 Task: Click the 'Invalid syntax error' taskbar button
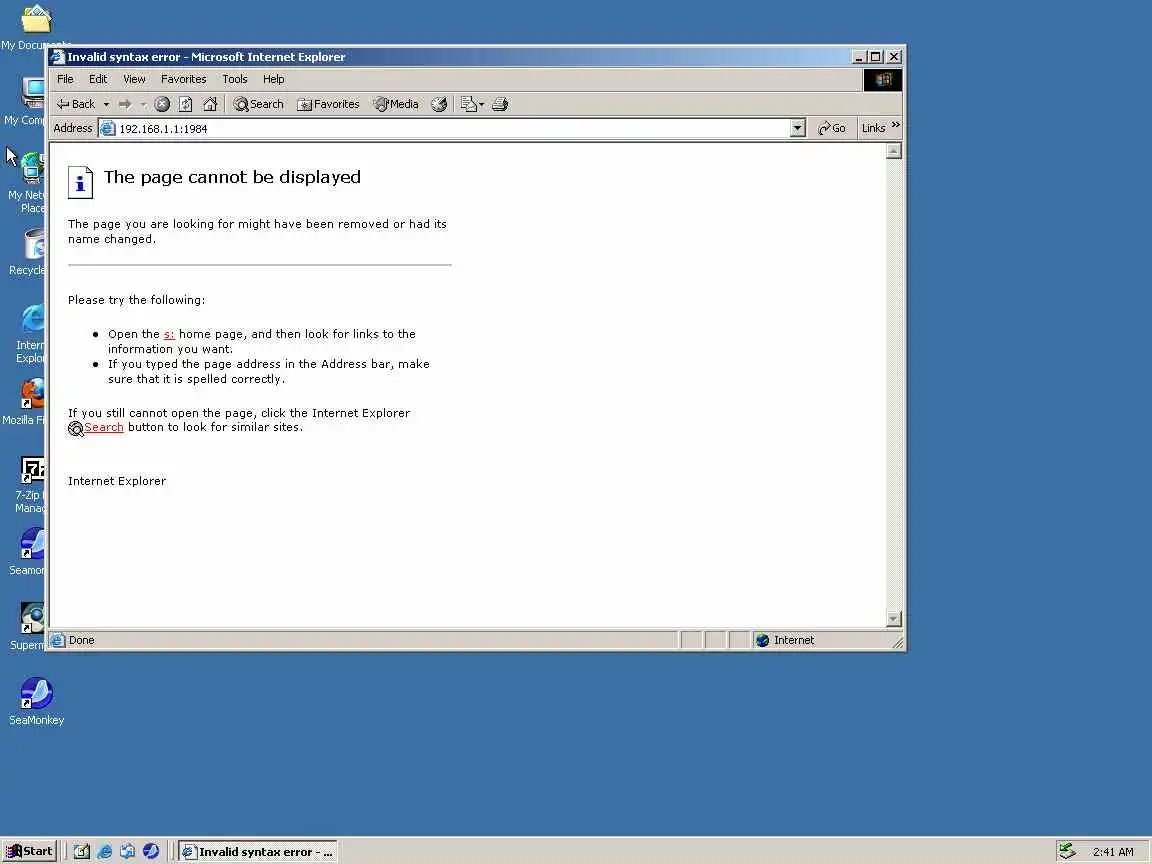258,852
